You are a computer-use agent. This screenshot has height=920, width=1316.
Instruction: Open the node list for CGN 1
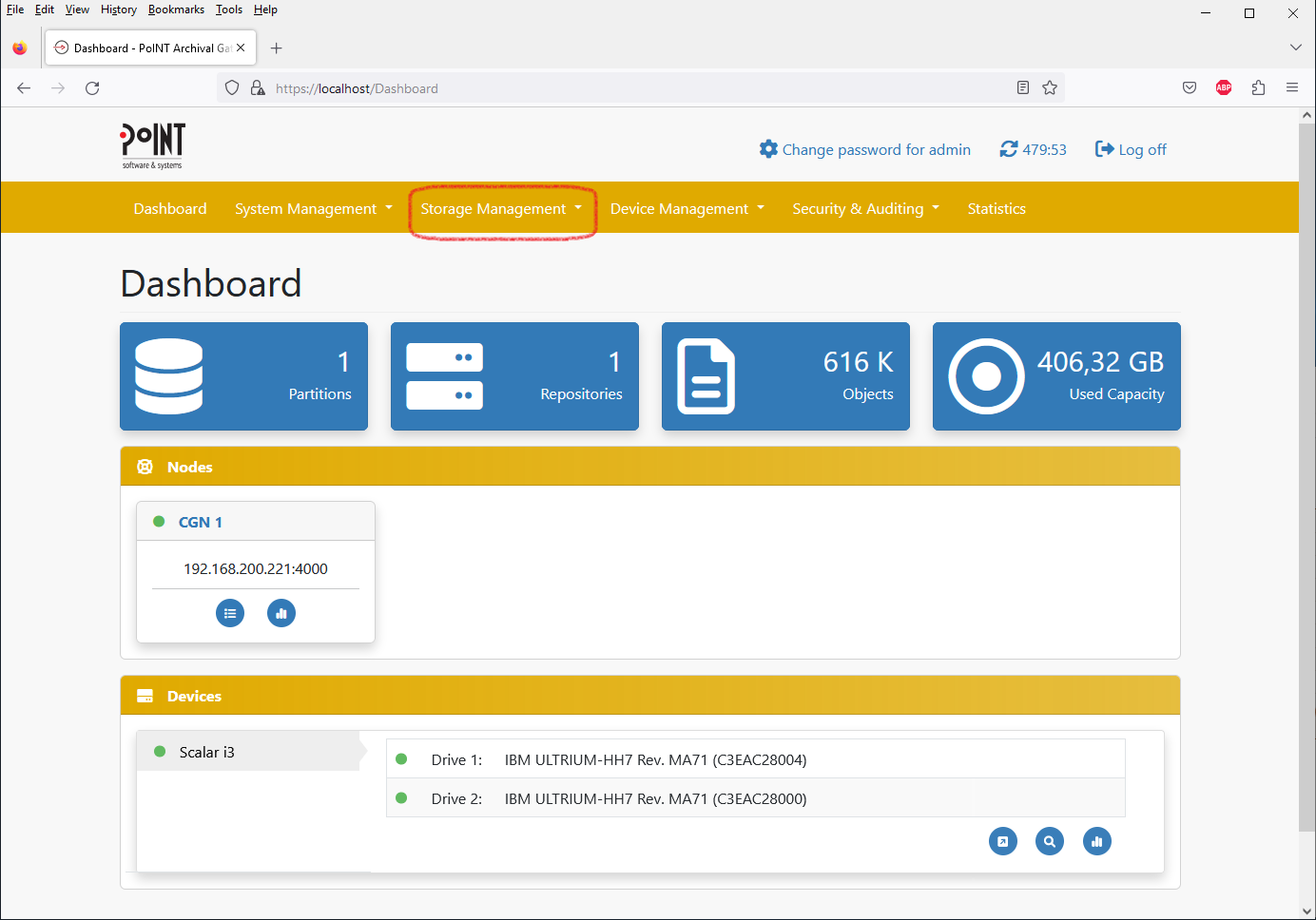(230, 613)
